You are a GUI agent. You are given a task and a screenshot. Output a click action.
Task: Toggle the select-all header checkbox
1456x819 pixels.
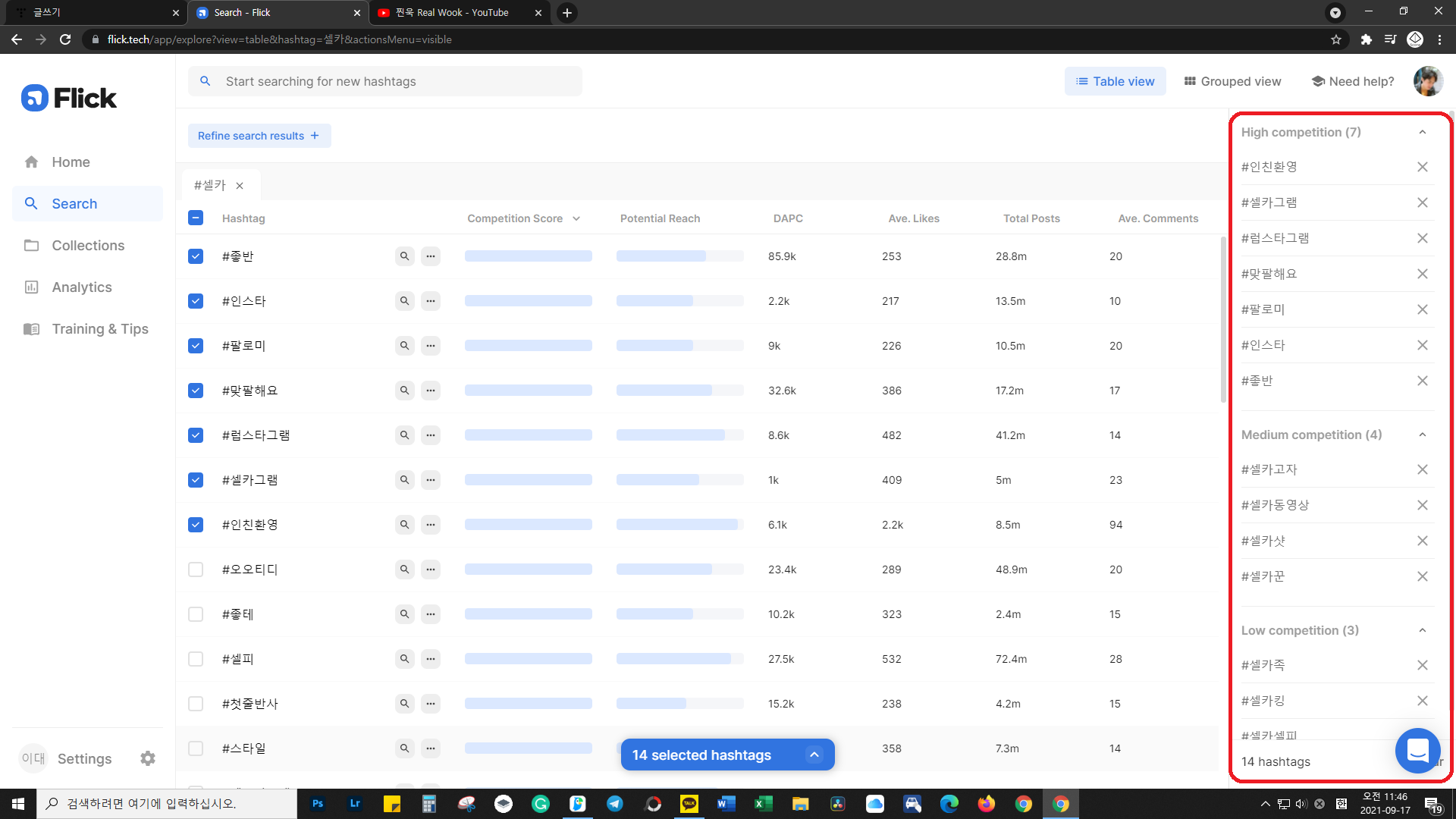[x=196, y=218]
